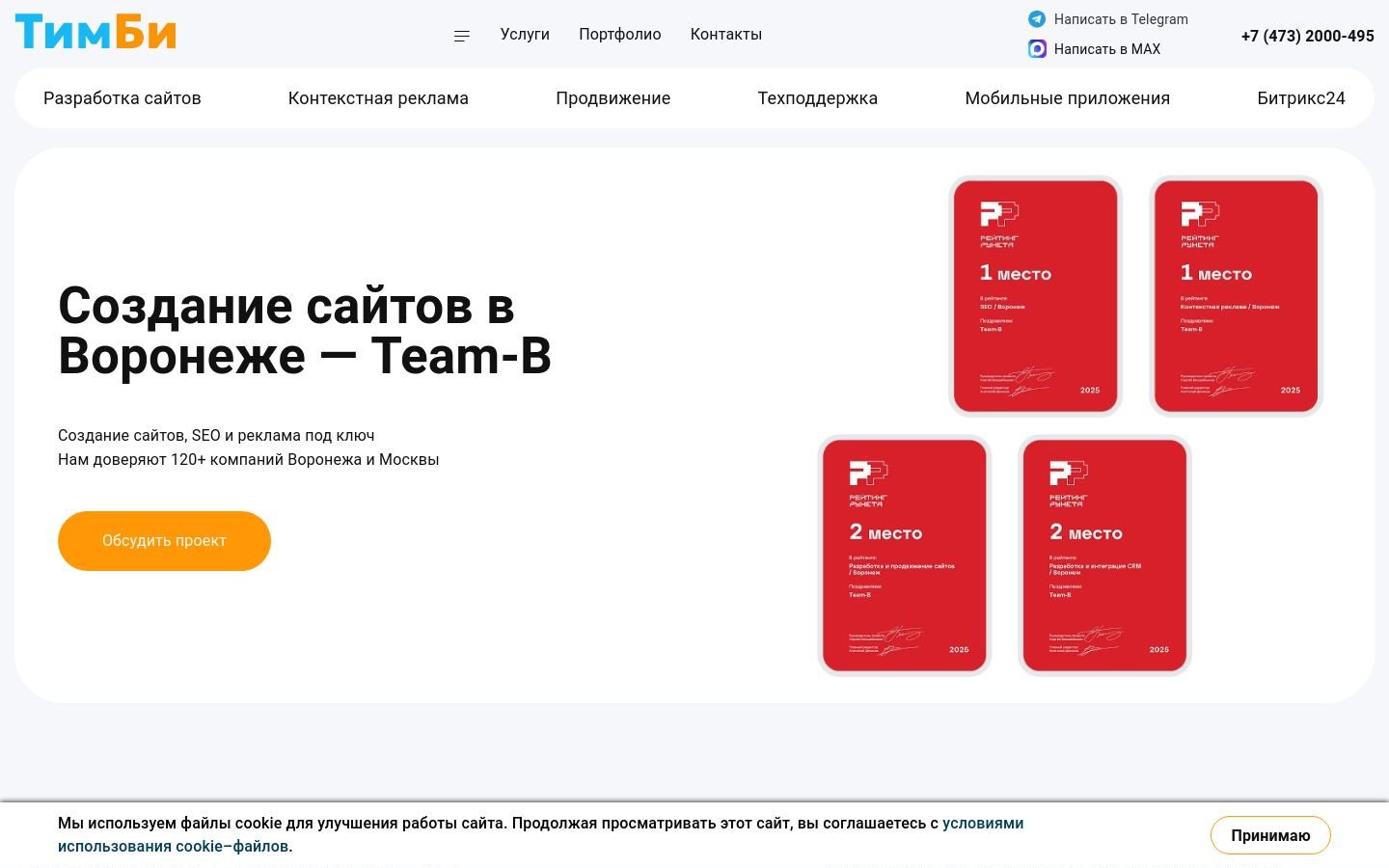Viewport: 1389px width, 868px height.
Task: Select the Битрикс24 tab
Action: (x=1301, y=97)
